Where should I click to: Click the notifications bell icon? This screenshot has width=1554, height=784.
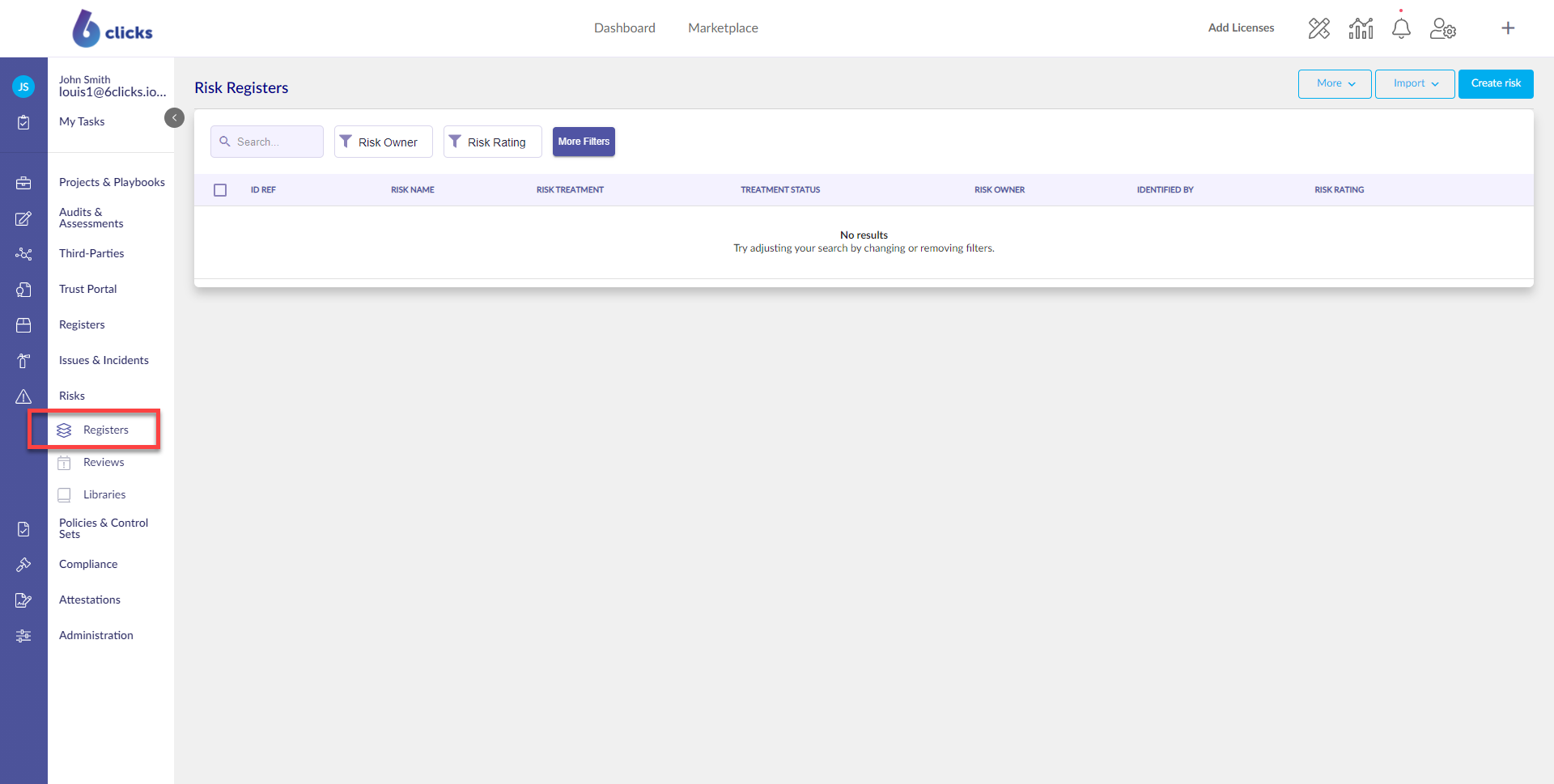coord(1401,28)
